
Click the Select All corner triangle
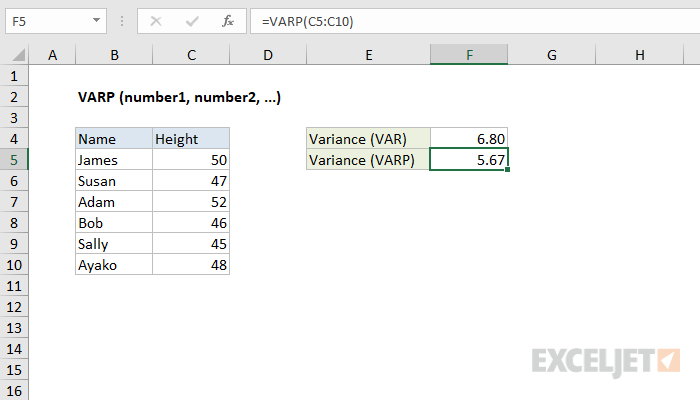(x=18, y=55)
